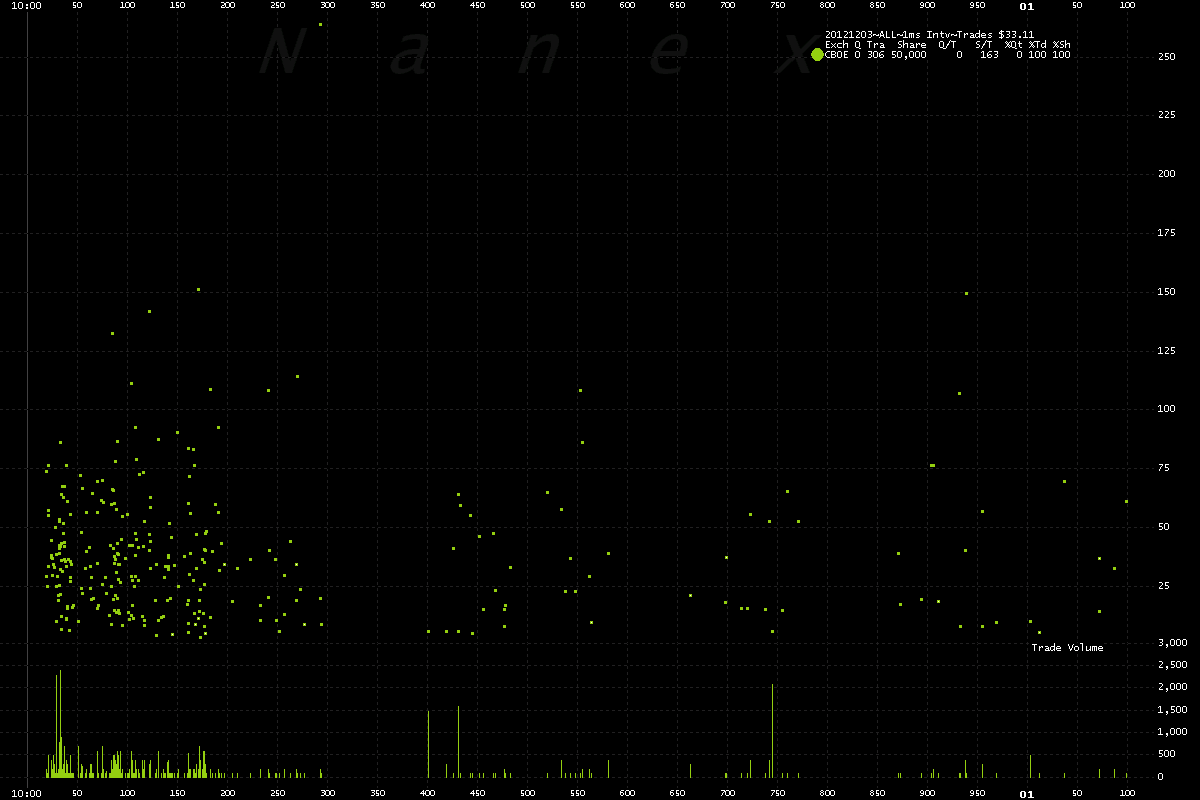Click the highest outlier trade dot above 250
Viewport: 1200px width, 800px height.
[x=320, y=24]
